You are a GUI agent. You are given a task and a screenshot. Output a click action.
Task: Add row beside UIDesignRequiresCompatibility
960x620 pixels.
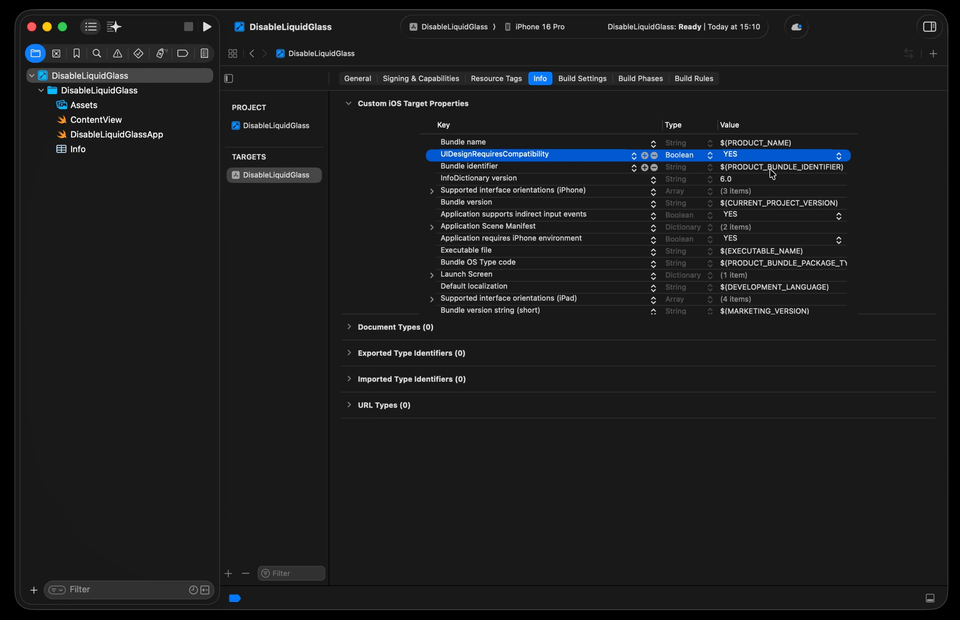645,155
